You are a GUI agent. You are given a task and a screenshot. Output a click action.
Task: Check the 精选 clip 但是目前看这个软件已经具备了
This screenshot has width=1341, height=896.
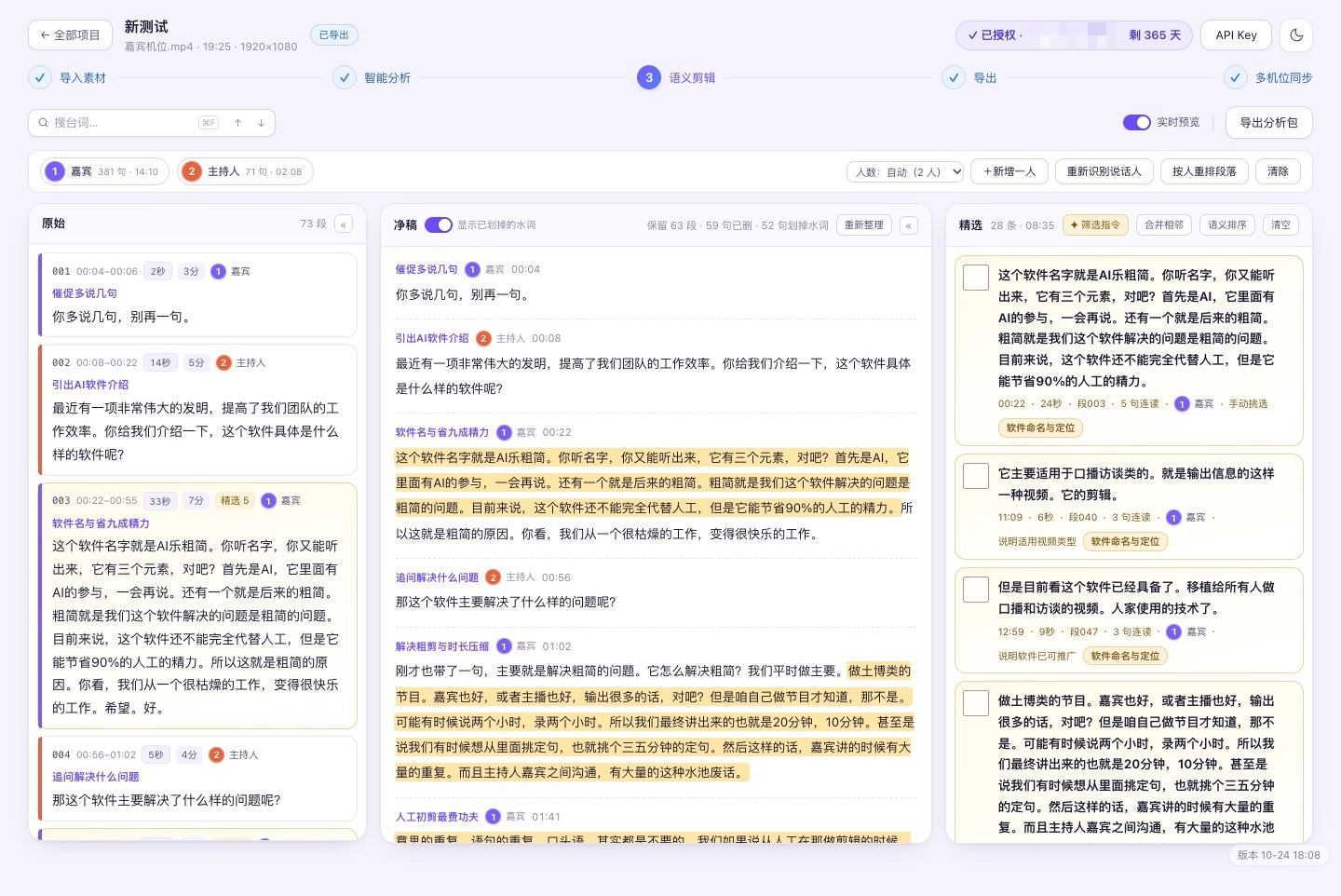point(976,590)
